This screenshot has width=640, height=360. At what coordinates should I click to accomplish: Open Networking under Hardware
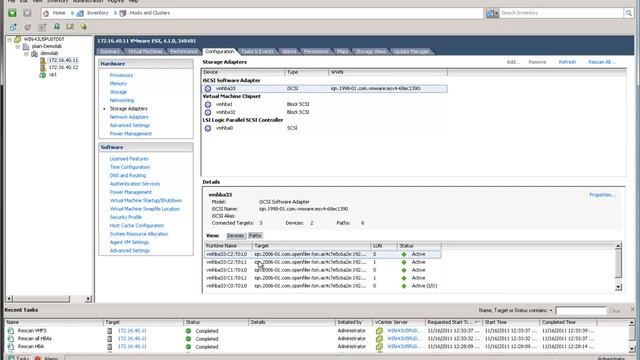tap(122, 100)
